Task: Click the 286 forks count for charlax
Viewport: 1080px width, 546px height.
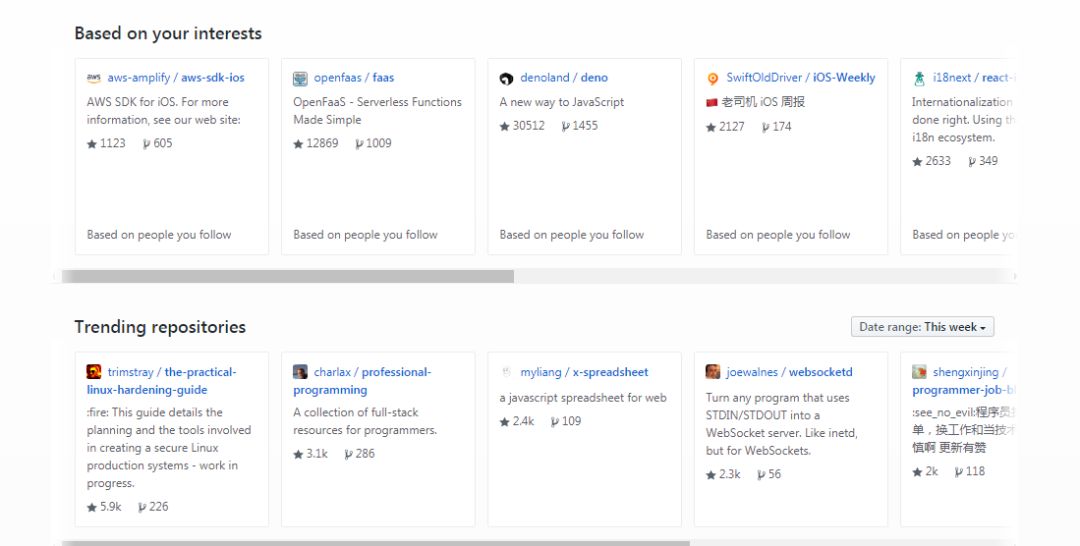Action: (x=365, y=454)
